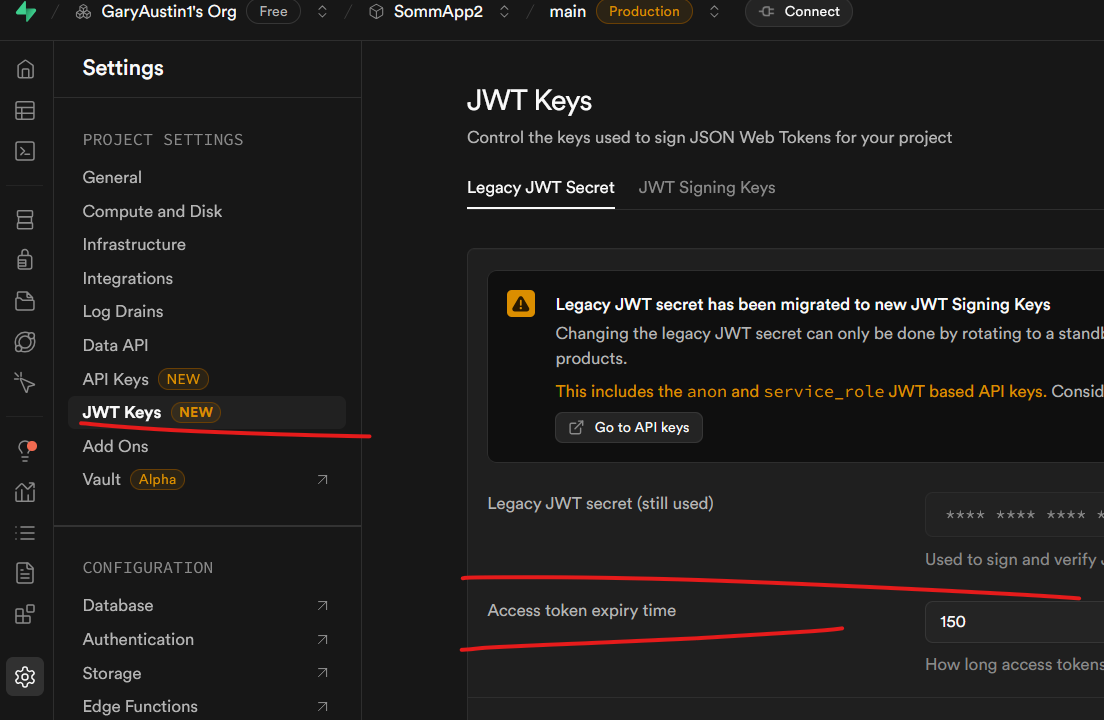This screenshot has width=1104, height=720.
Task: Open Project Settings gear icon
Action: click(x=25, y=676)
